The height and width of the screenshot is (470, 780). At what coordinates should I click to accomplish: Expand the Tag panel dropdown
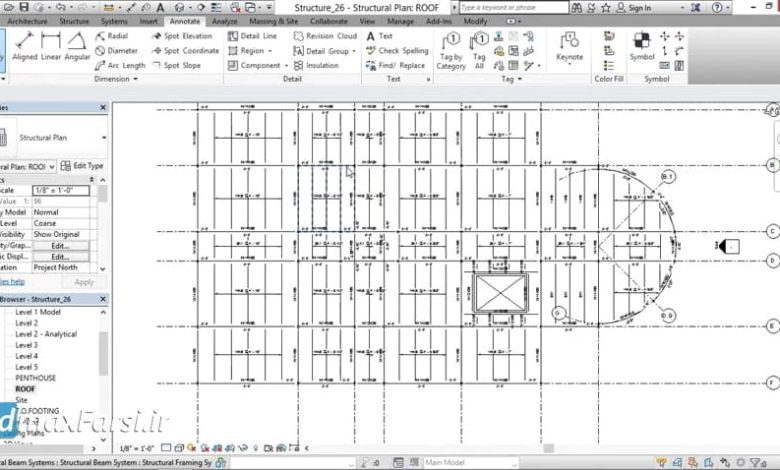(511, 79)
